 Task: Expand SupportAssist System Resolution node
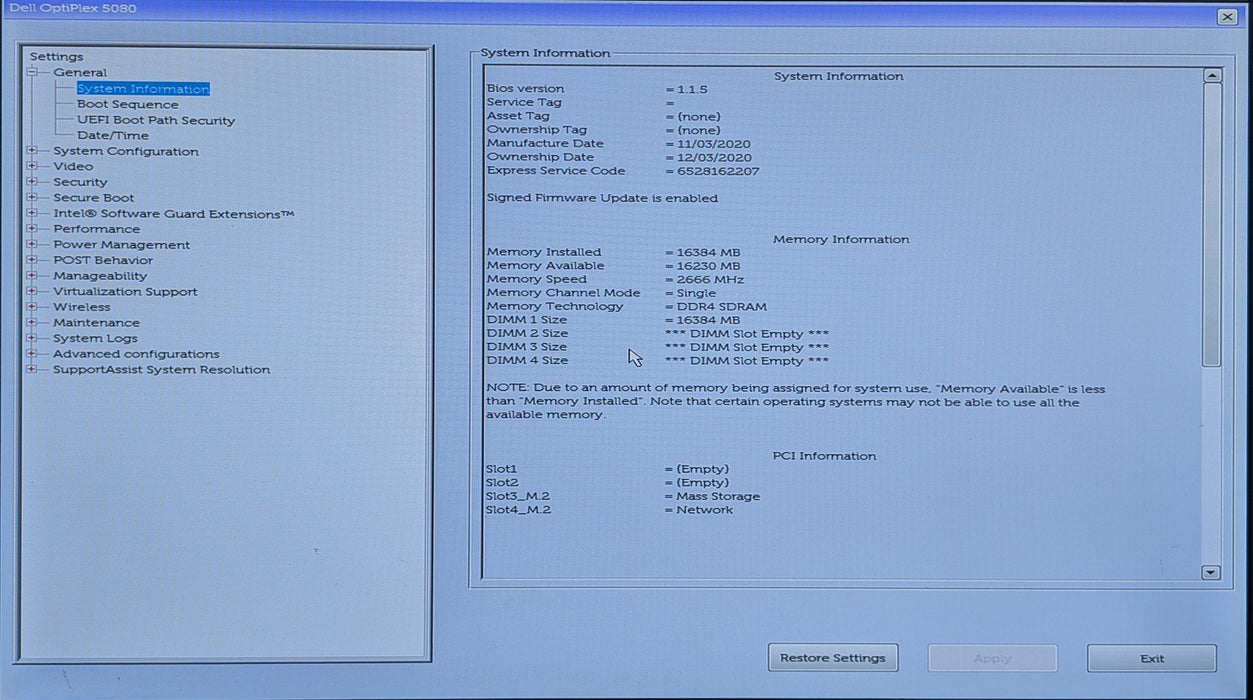click(x=32, y=369)
